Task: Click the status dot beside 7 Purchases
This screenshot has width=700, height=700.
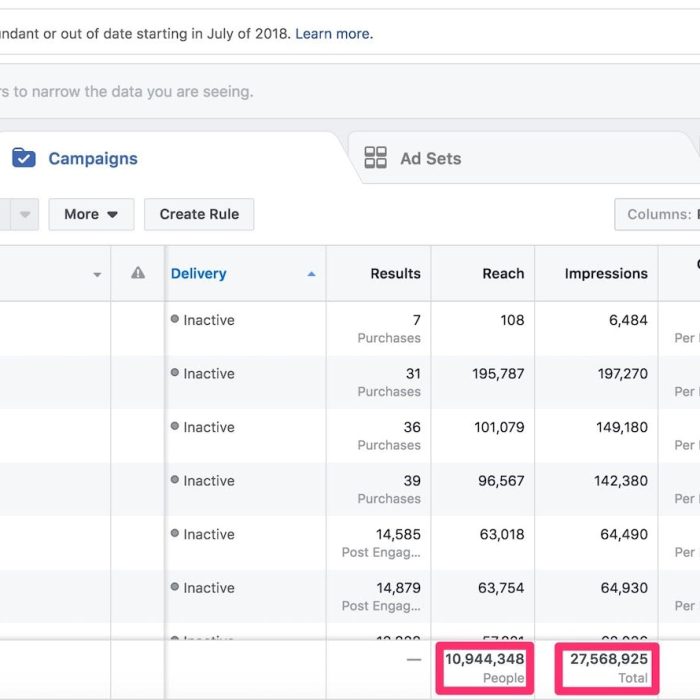Action: point(175,320)
